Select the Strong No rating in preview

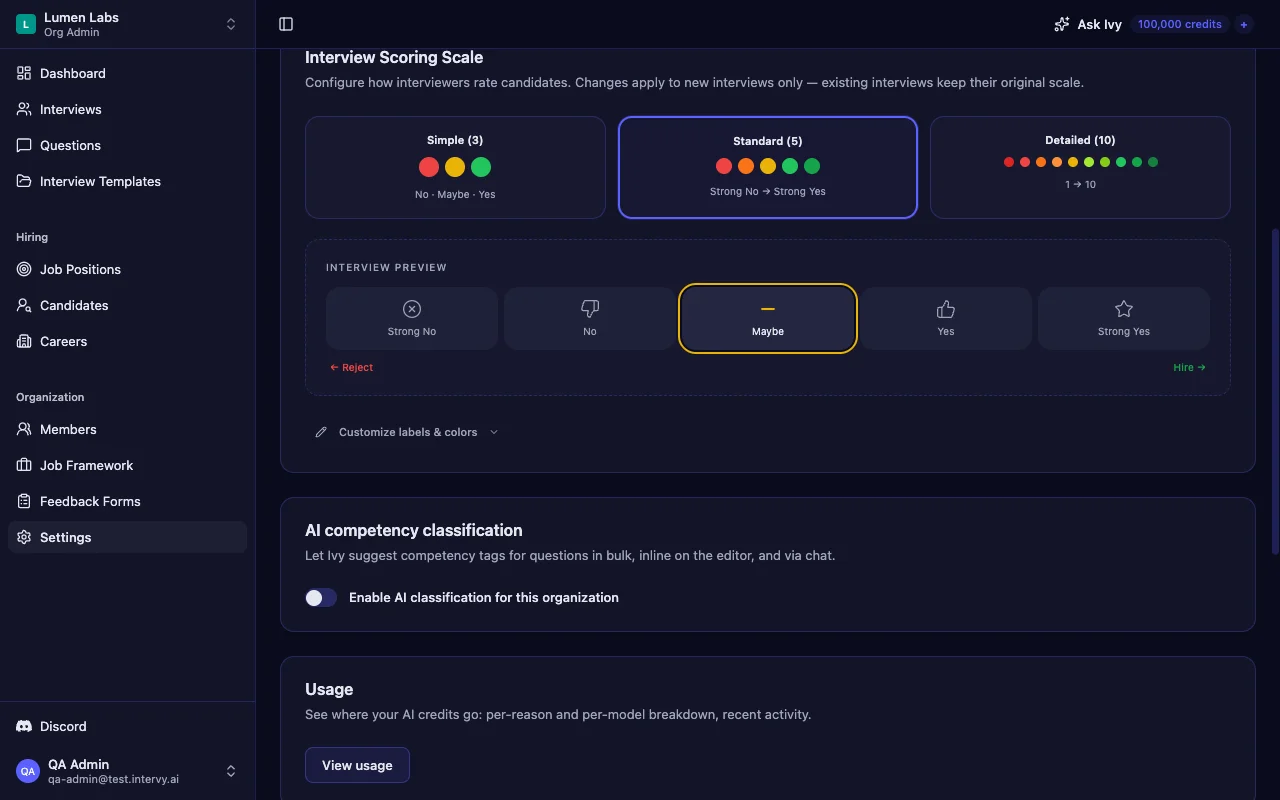click(x=412, y=318)
